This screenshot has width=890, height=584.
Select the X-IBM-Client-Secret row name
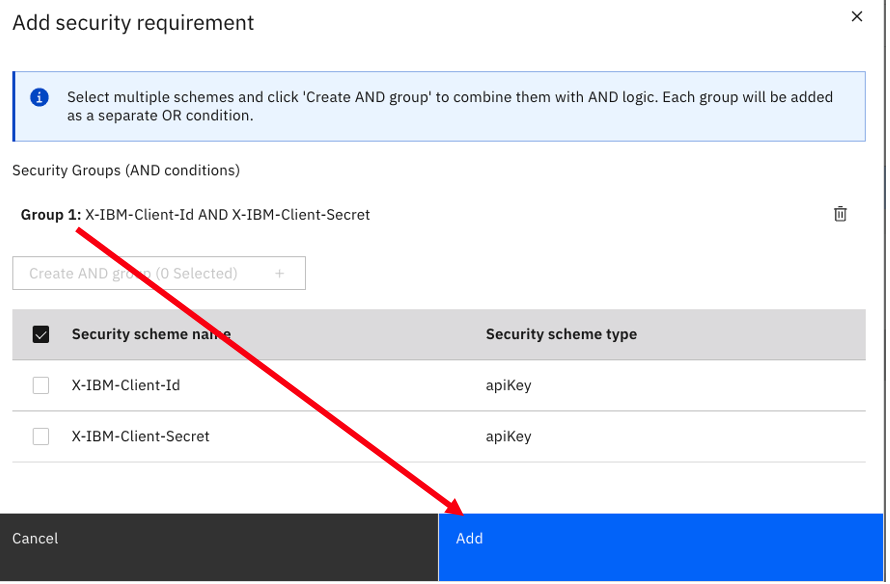[140, 436]
